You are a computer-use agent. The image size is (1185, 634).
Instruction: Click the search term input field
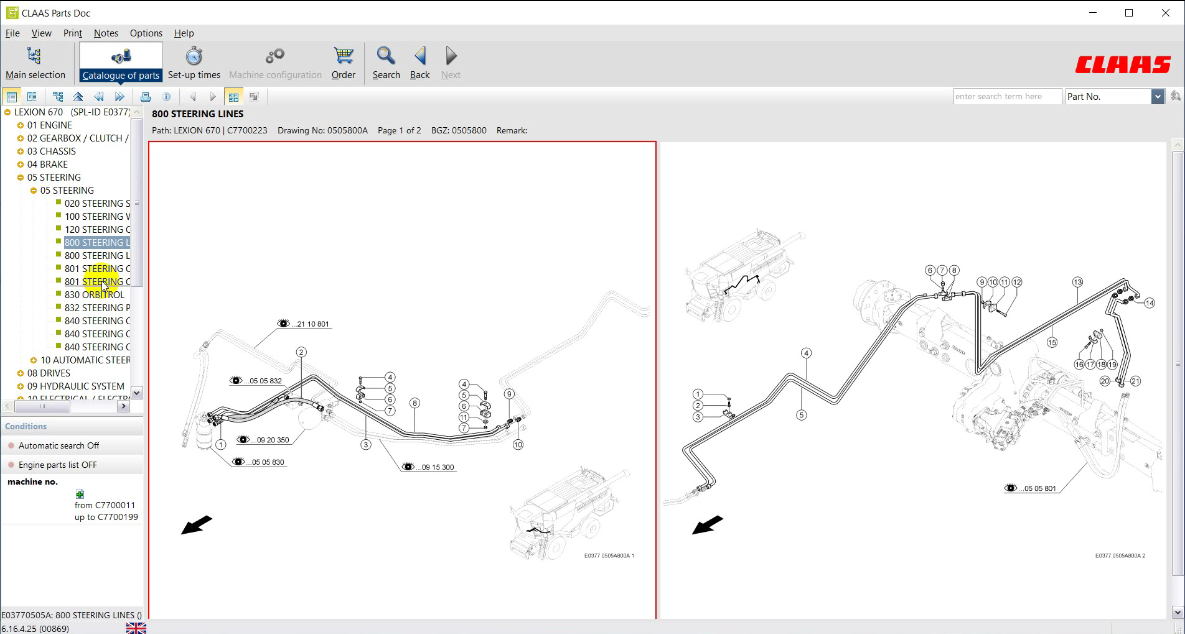pyautogui.click(x=1007, y=97)
